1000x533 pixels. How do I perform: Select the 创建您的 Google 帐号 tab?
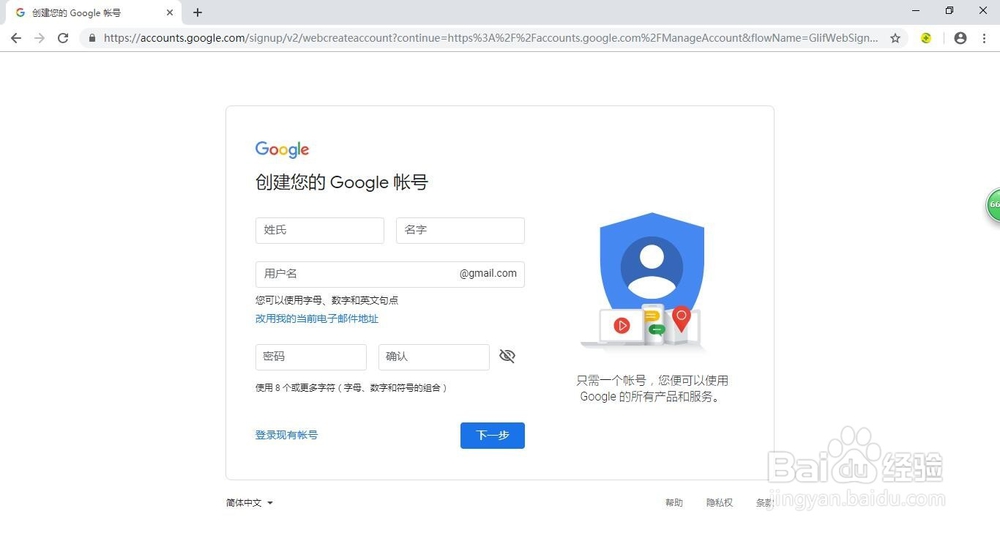pyautogui.click(x=94, y=12)
